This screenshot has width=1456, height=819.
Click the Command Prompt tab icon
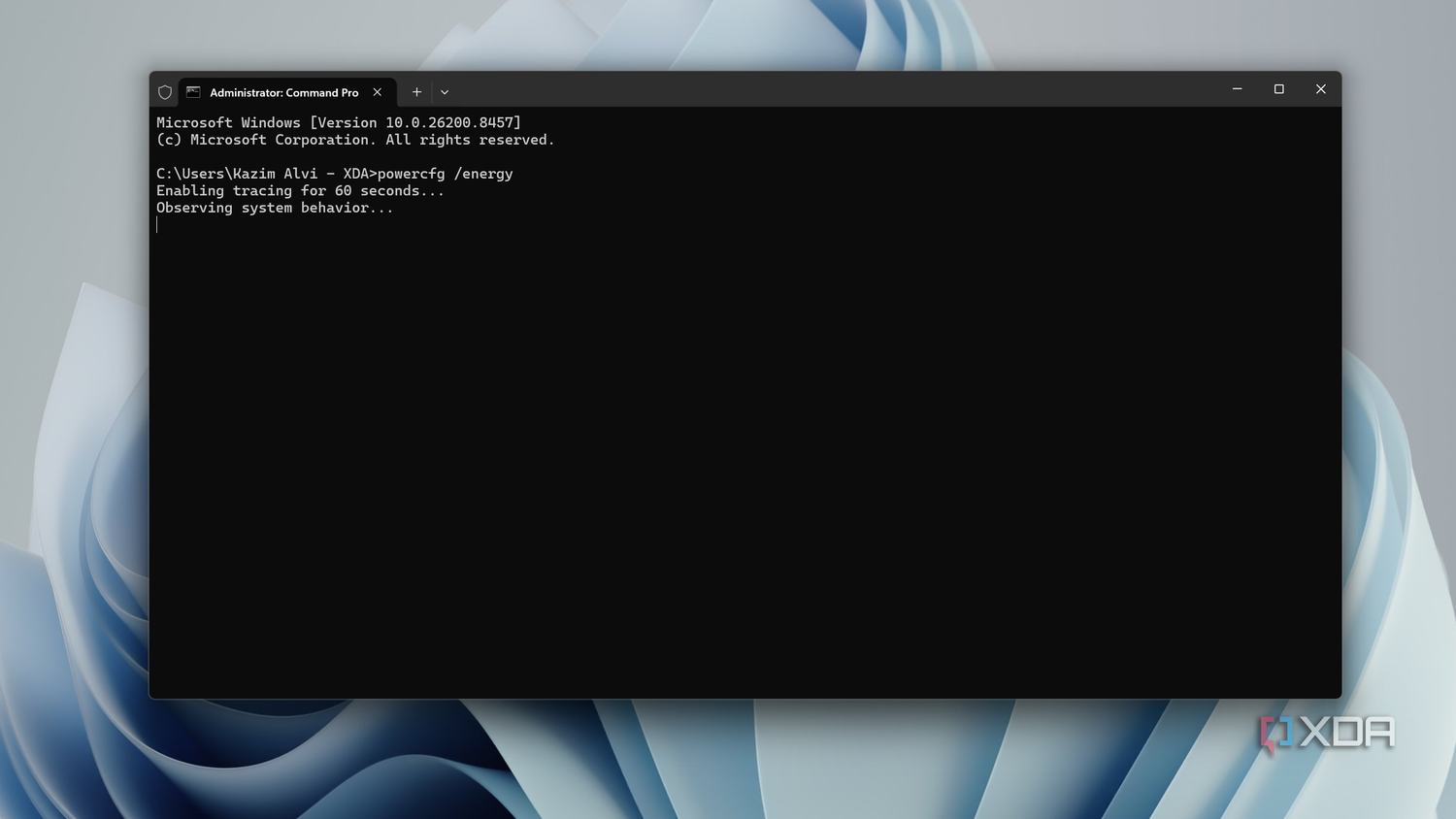(x=193, y=92)
